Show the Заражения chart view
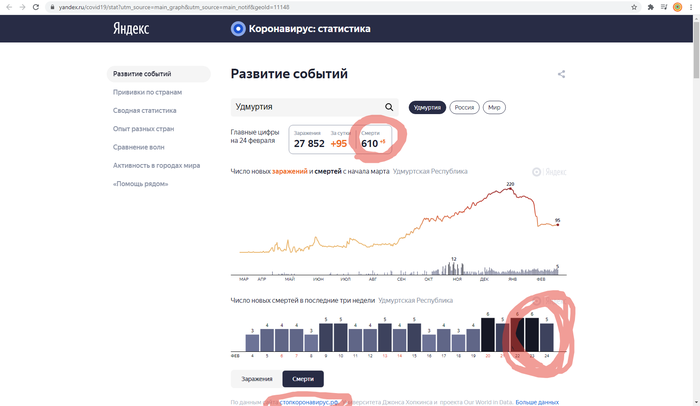 pyautogui.click(x=255, y=378)
